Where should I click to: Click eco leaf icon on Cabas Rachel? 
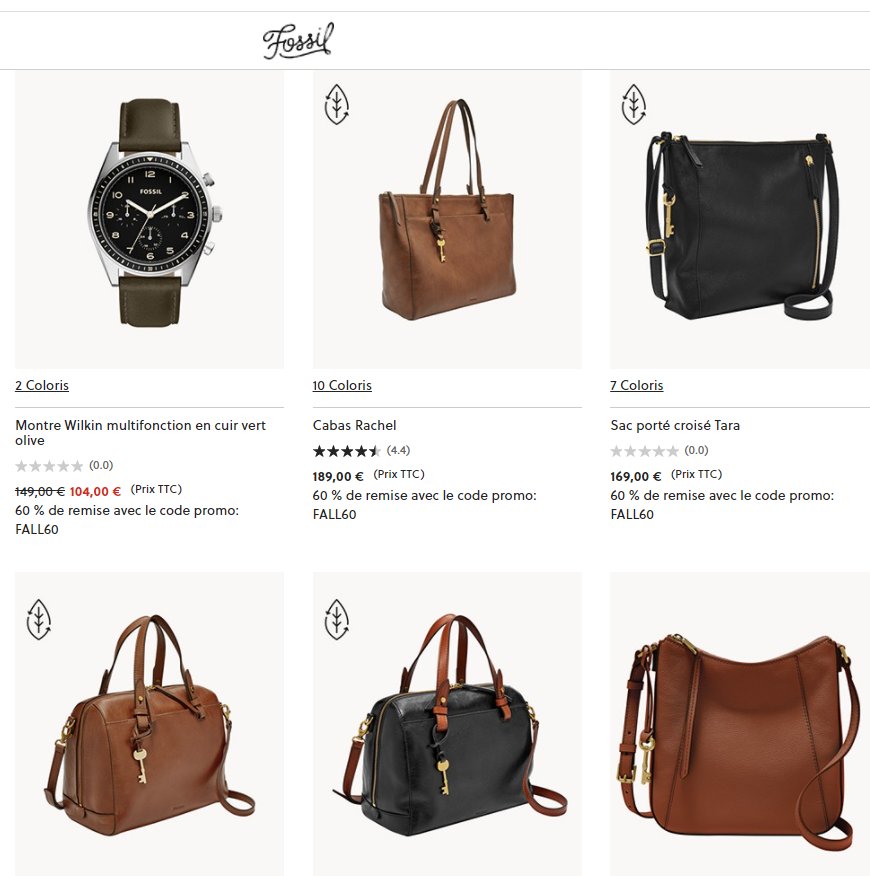click(x=336, y=104)
